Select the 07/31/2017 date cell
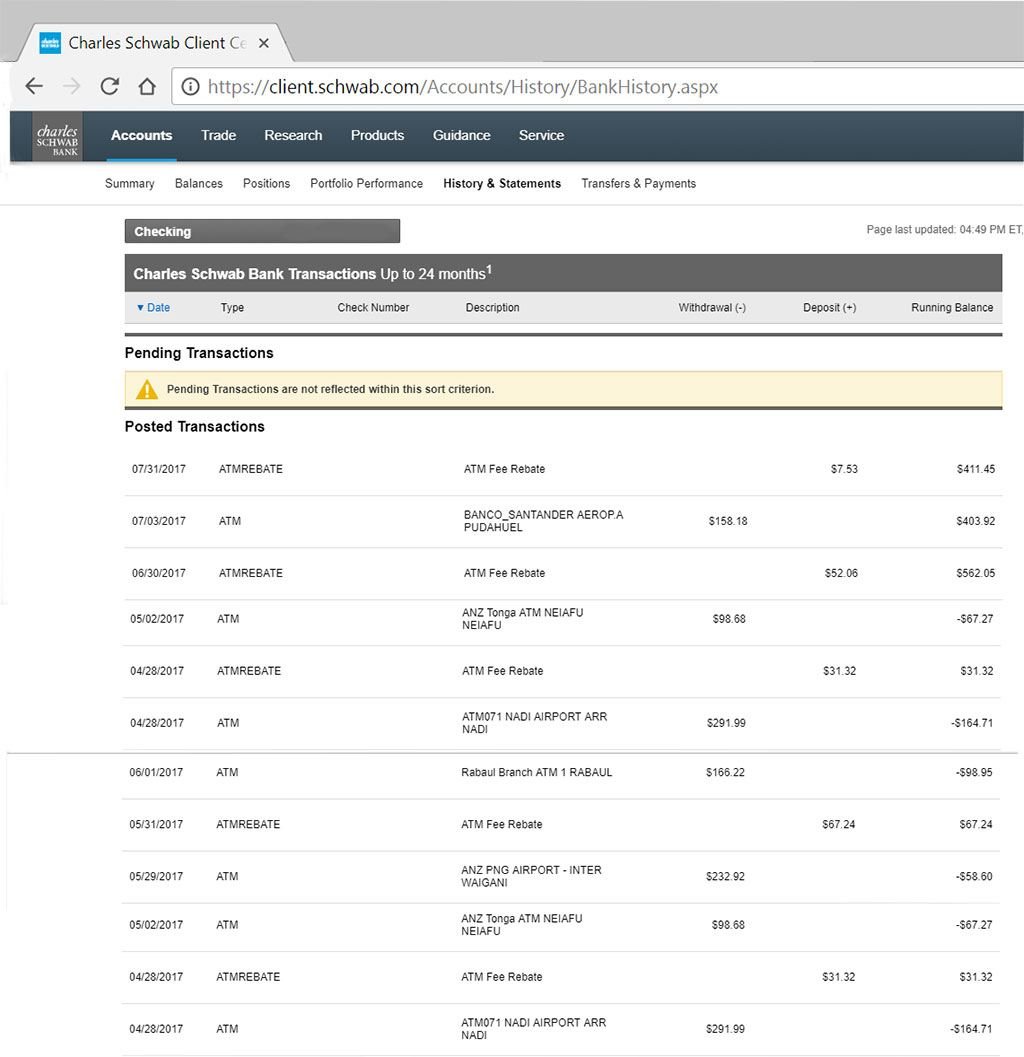Image resolution: width=1024 pixels, height=1057 pixels. pos(159,469)
